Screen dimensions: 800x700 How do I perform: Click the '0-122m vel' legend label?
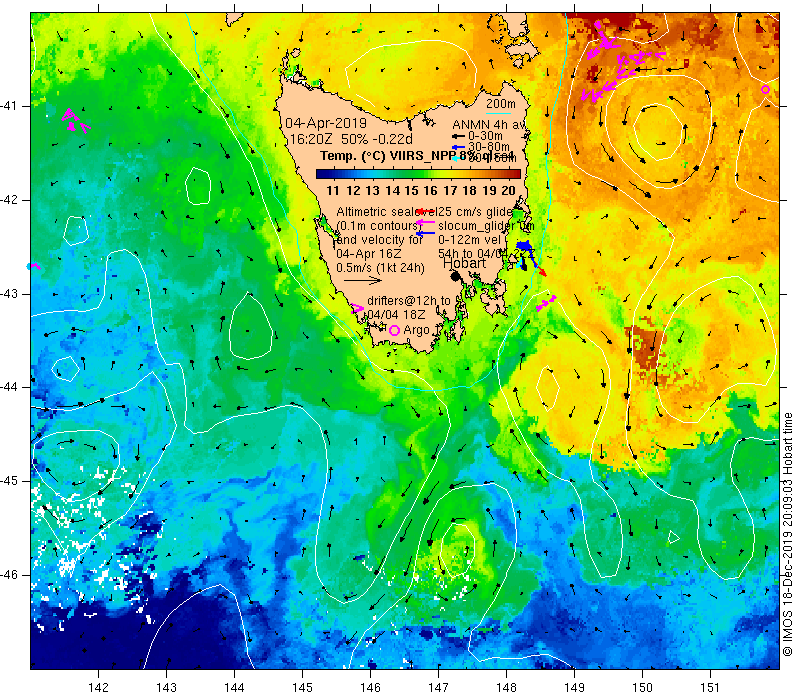click(x=471, y=240)
